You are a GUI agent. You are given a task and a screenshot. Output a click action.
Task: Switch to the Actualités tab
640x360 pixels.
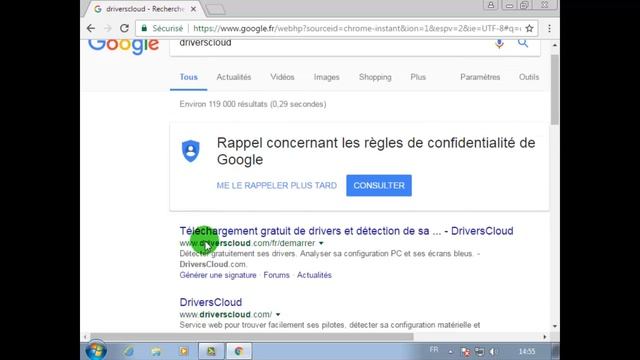point(233,77)
